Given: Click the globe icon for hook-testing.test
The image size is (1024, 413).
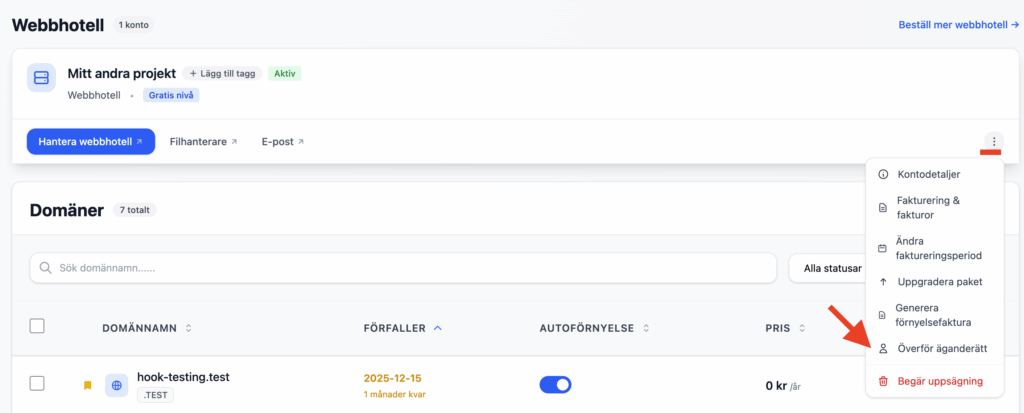Looking at the screenshot, I should coord(117,384).
